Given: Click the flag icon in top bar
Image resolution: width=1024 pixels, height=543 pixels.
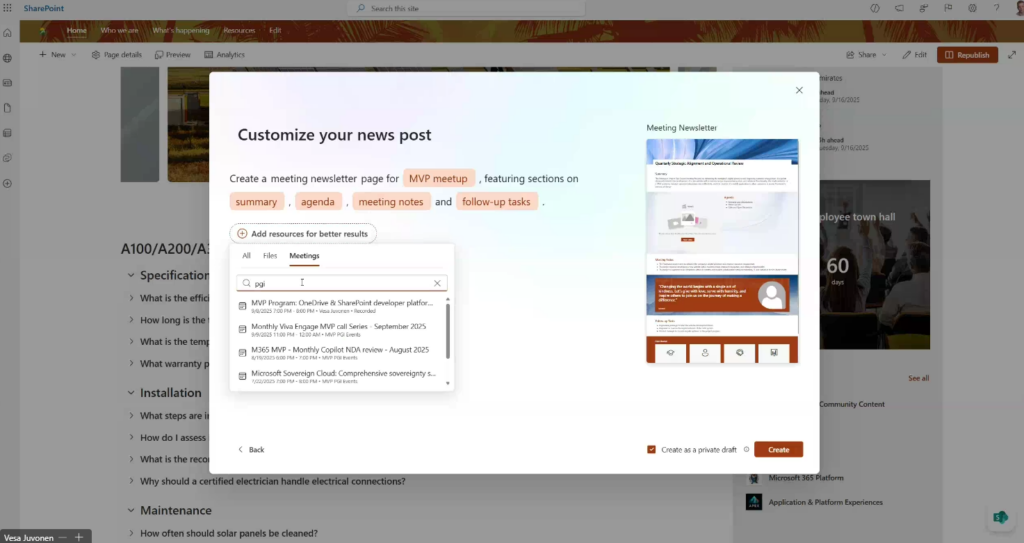Looking at the screenshot, I should click(x=948, y=8).
